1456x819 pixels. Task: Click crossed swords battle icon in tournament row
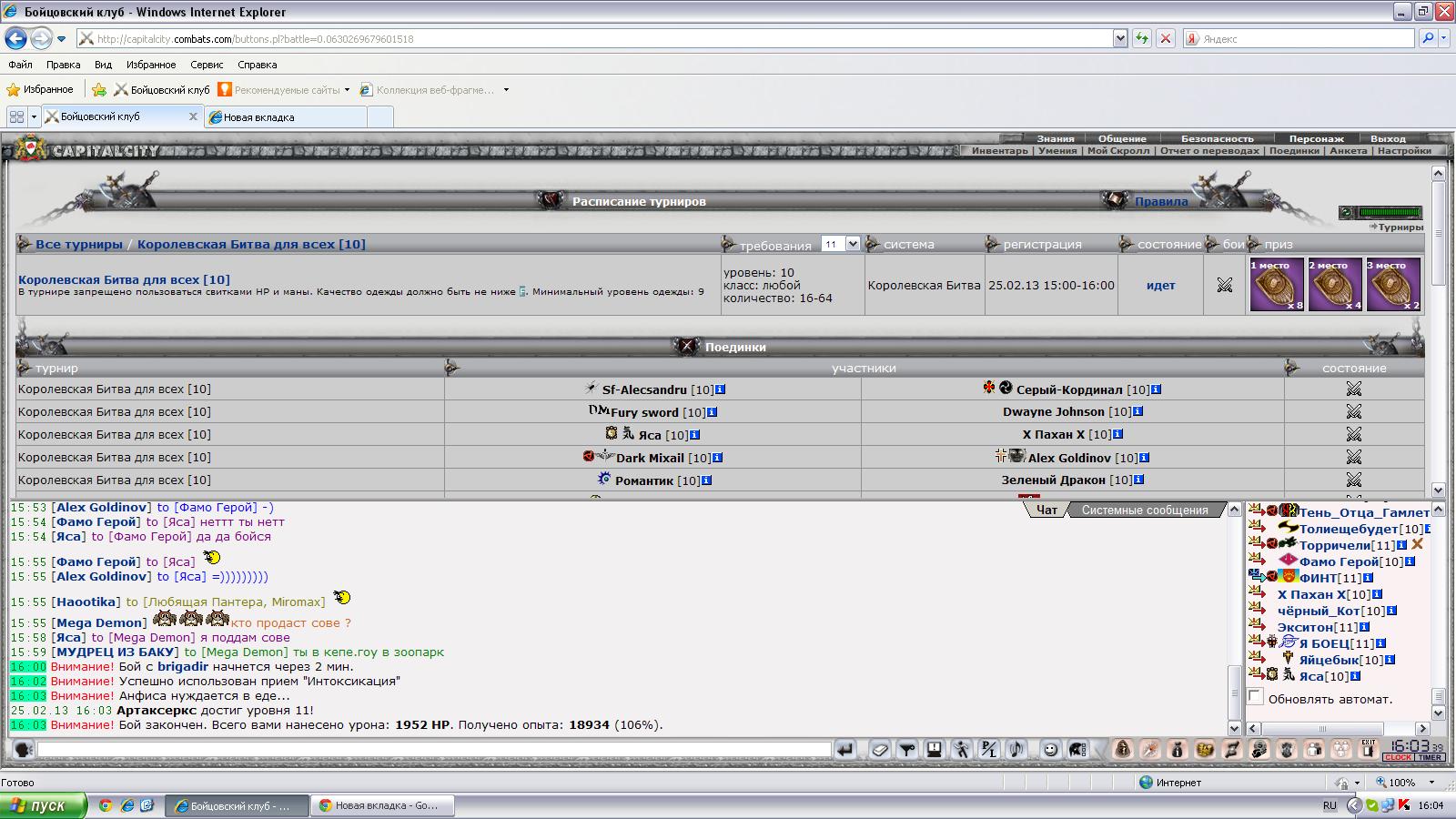coord(1224,285)
